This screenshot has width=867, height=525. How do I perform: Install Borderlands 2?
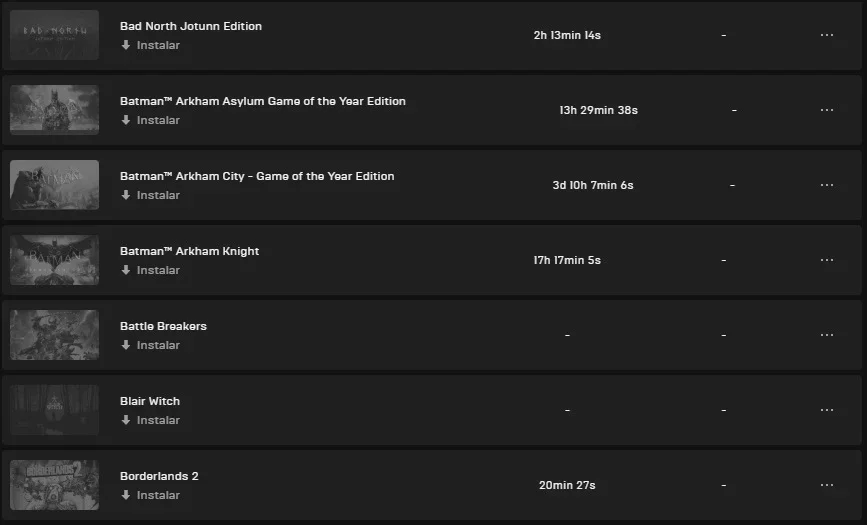coord(150,495)
